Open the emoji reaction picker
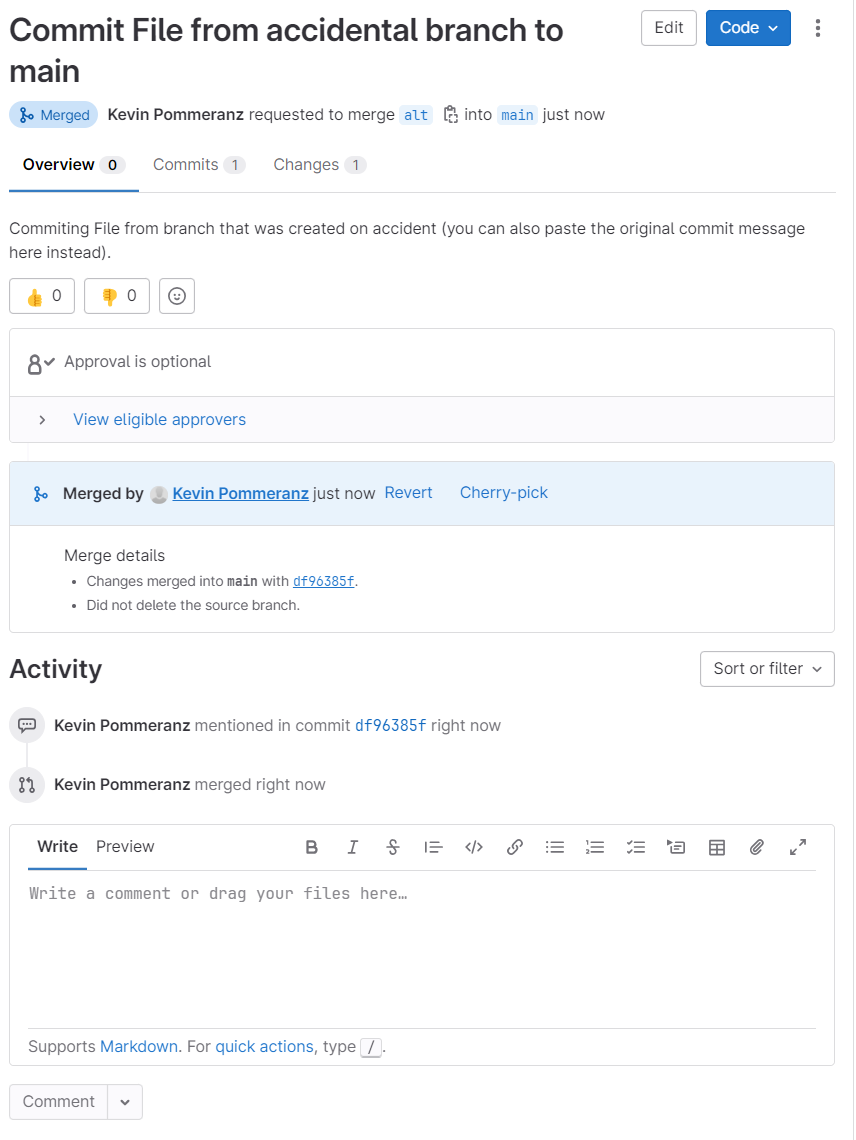856x1140 pixels. pos(177,296)
